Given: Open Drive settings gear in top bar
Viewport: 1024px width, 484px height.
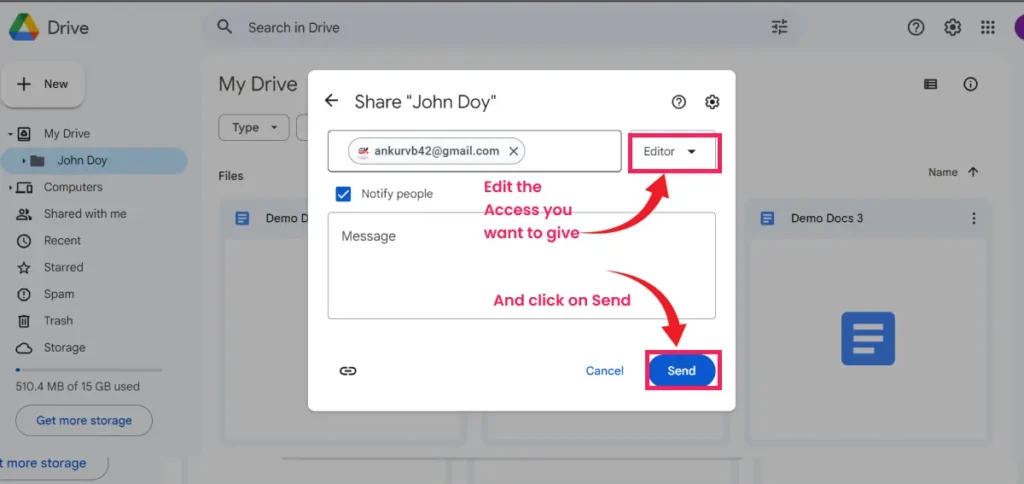Looking at the screenshot, I should click(x=952, y=27).
